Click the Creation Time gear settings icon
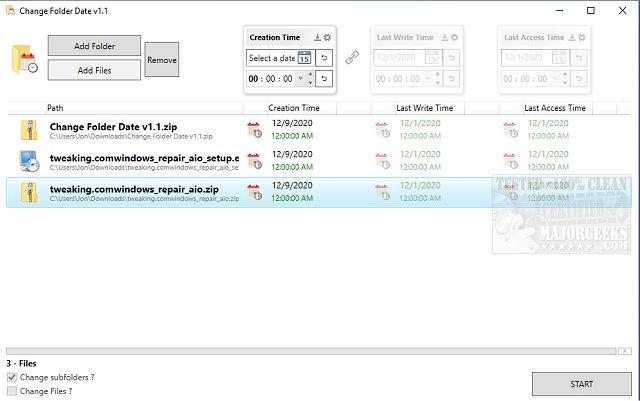The image size is (640, 401). (327, 37)
